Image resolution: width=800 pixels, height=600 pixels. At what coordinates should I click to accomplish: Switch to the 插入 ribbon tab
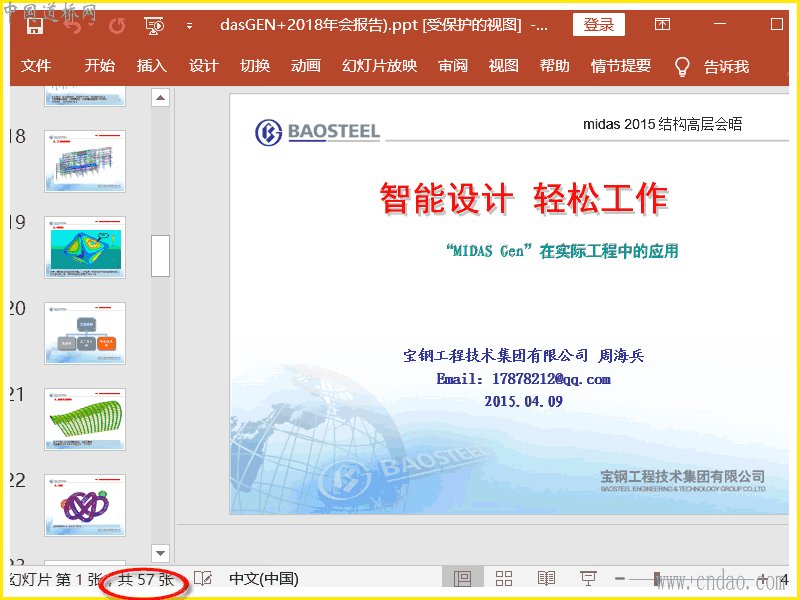tap(152, 66)
